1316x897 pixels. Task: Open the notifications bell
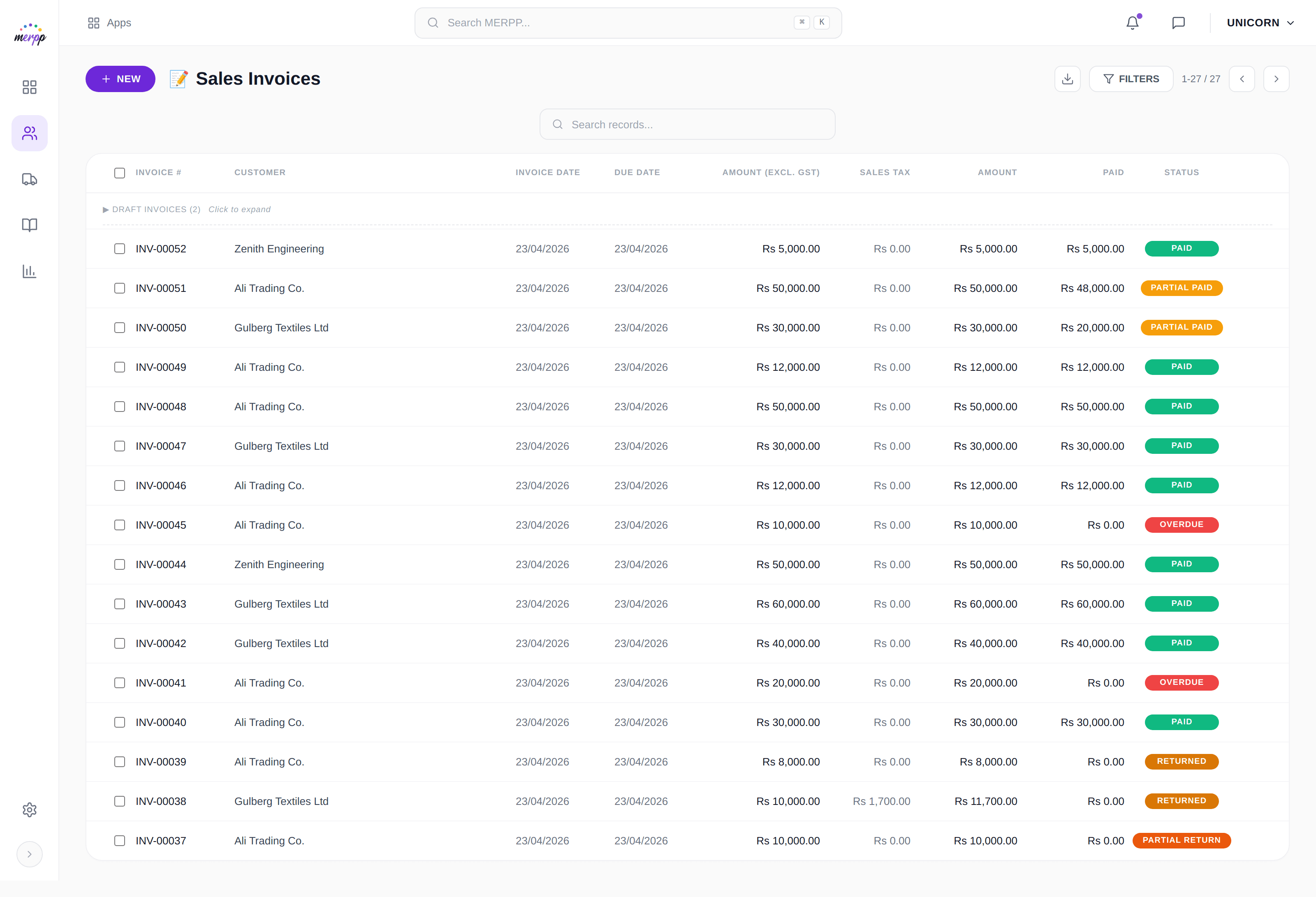tap(1133, 23)
